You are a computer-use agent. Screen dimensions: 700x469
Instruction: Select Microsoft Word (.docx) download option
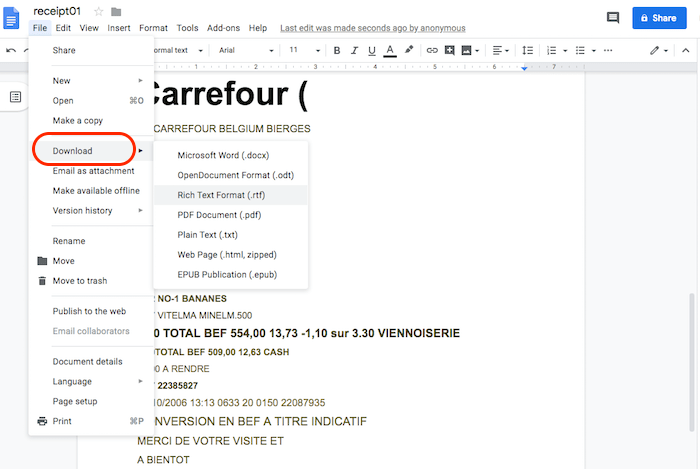pos(223,155)
